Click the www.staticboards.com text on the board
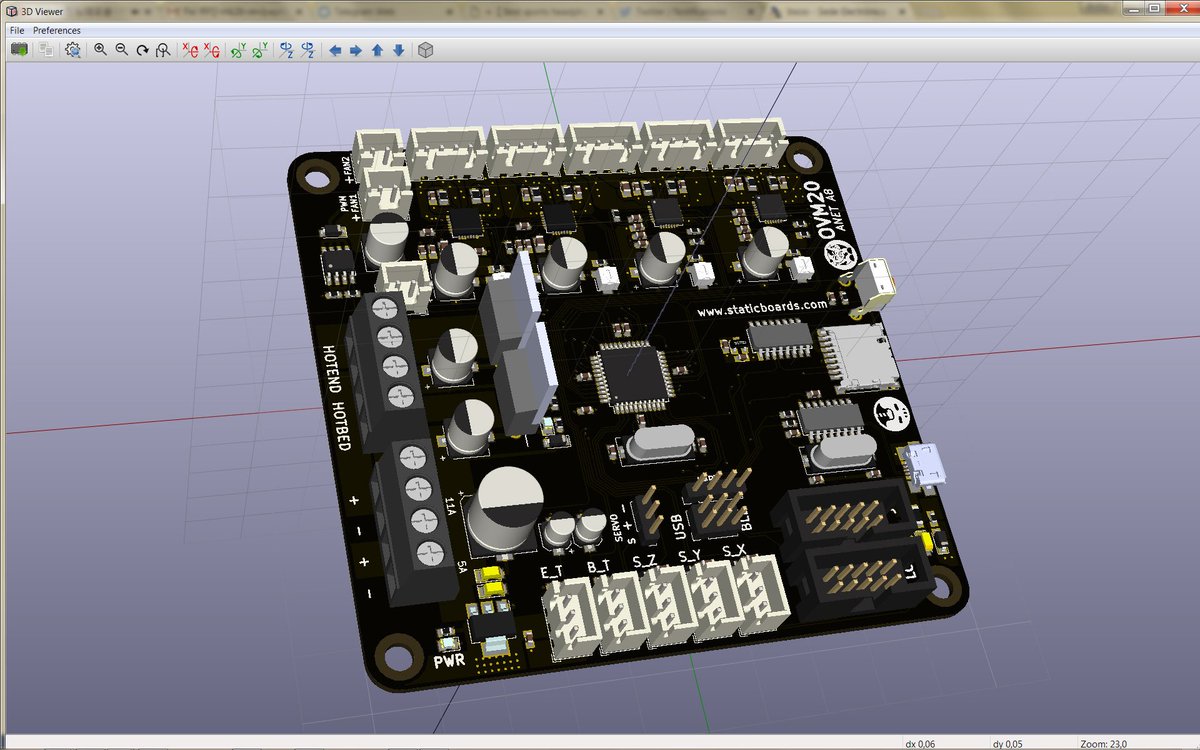Viewport: 1200px width, 750px height. click(x=762, y=309)
